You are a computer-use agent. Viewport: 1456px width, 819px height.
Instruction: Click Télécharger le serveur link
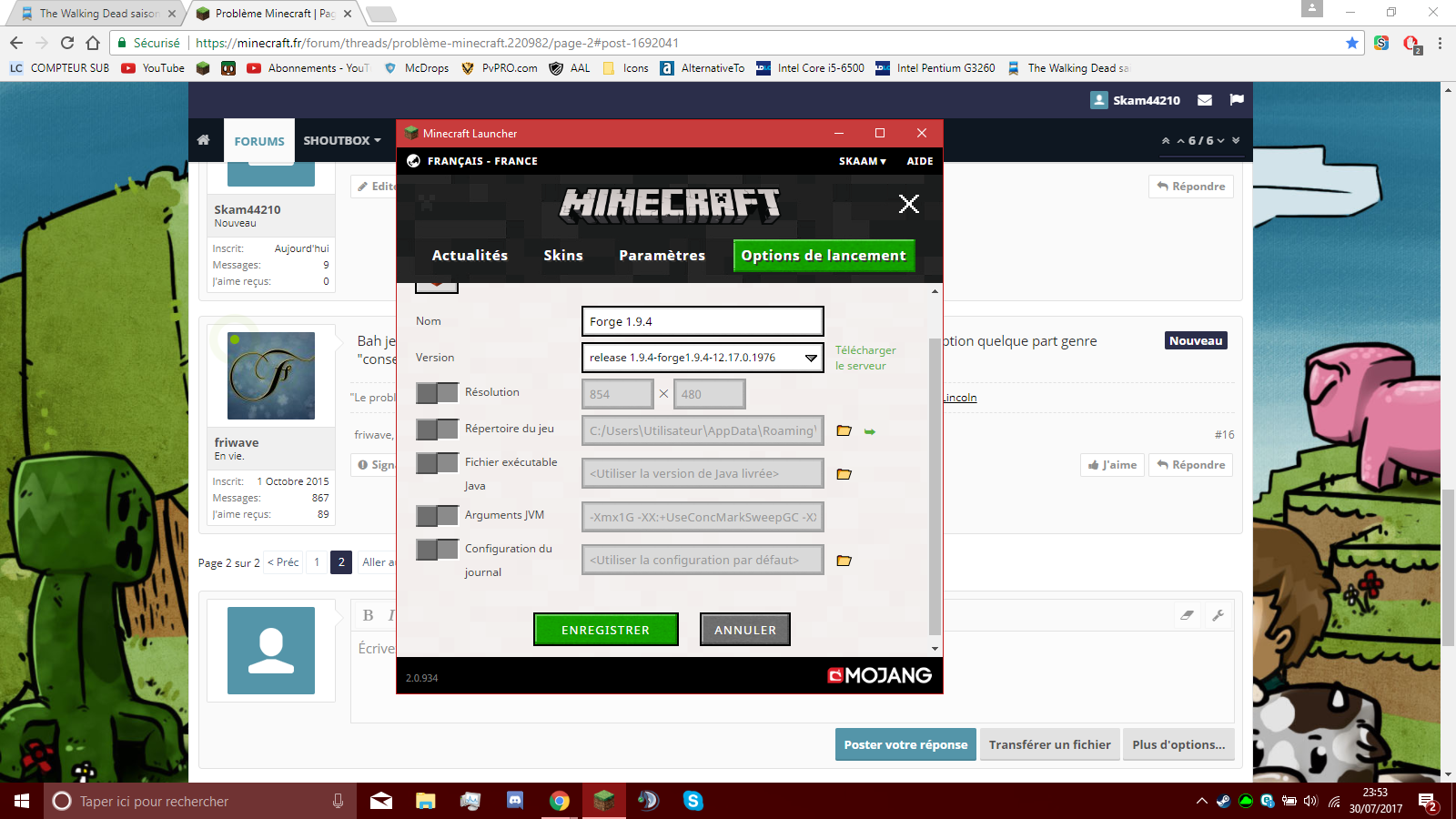click(x=865, y=358)
